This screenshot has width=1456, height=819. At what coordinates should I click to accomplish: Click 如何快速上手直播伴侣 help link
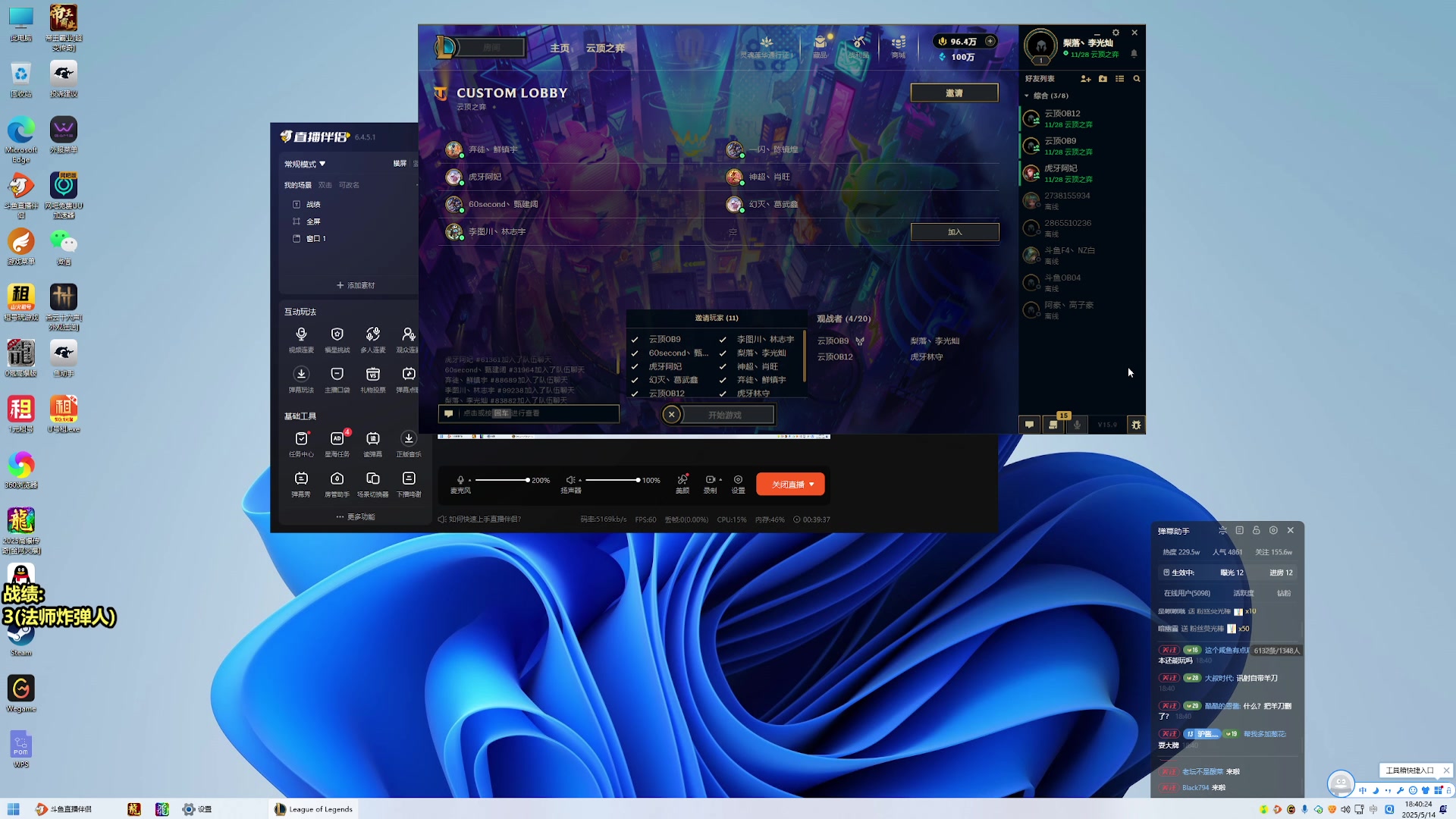pyautogui.click(x=480, y=520)
